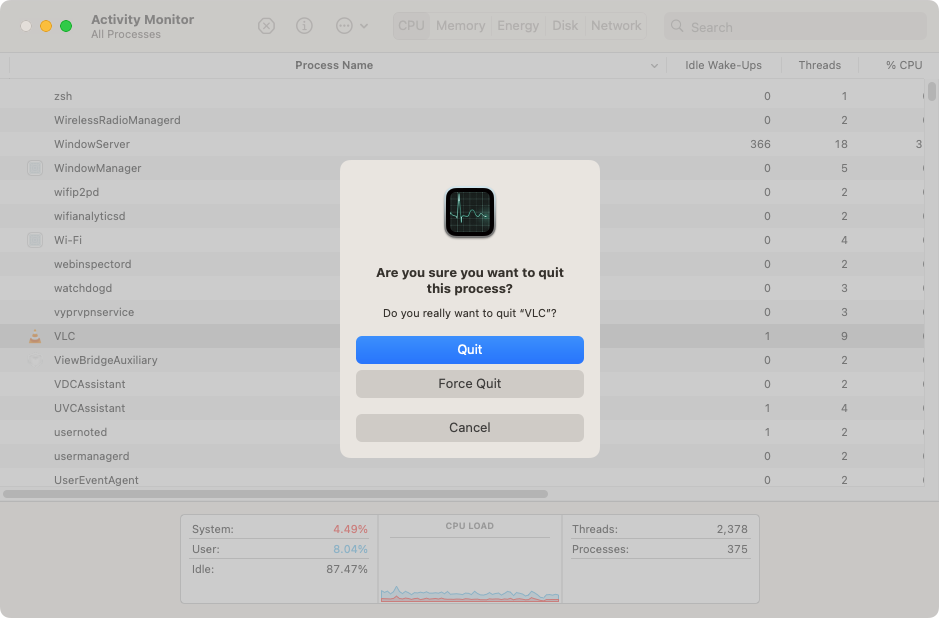The height and width of the screenshot is (618, 939).
Task: Click the System 4.49% value
Action: 350,529
